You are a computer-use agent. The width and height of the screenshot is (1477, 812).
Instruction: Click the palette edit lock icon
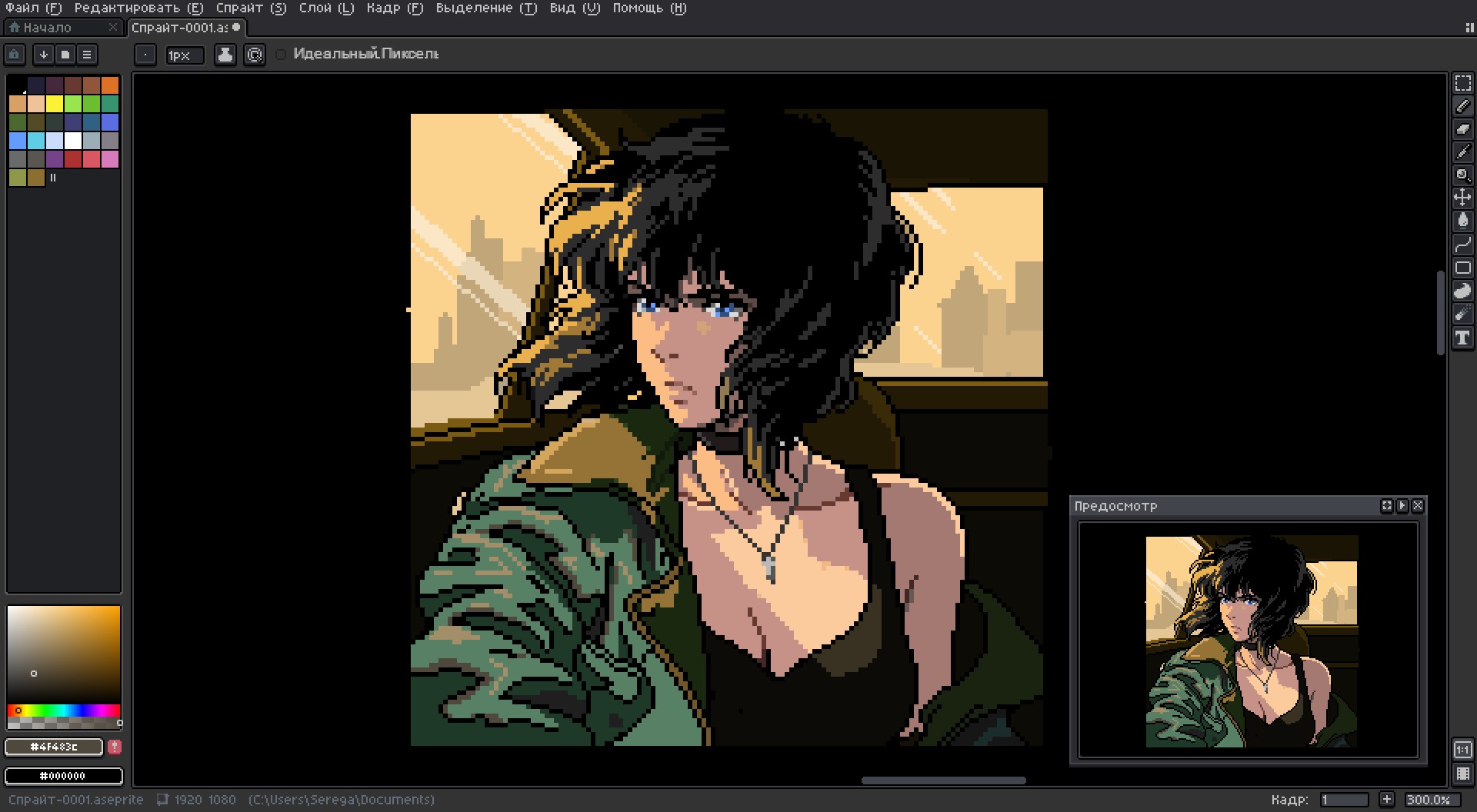(x=15, y=55)
